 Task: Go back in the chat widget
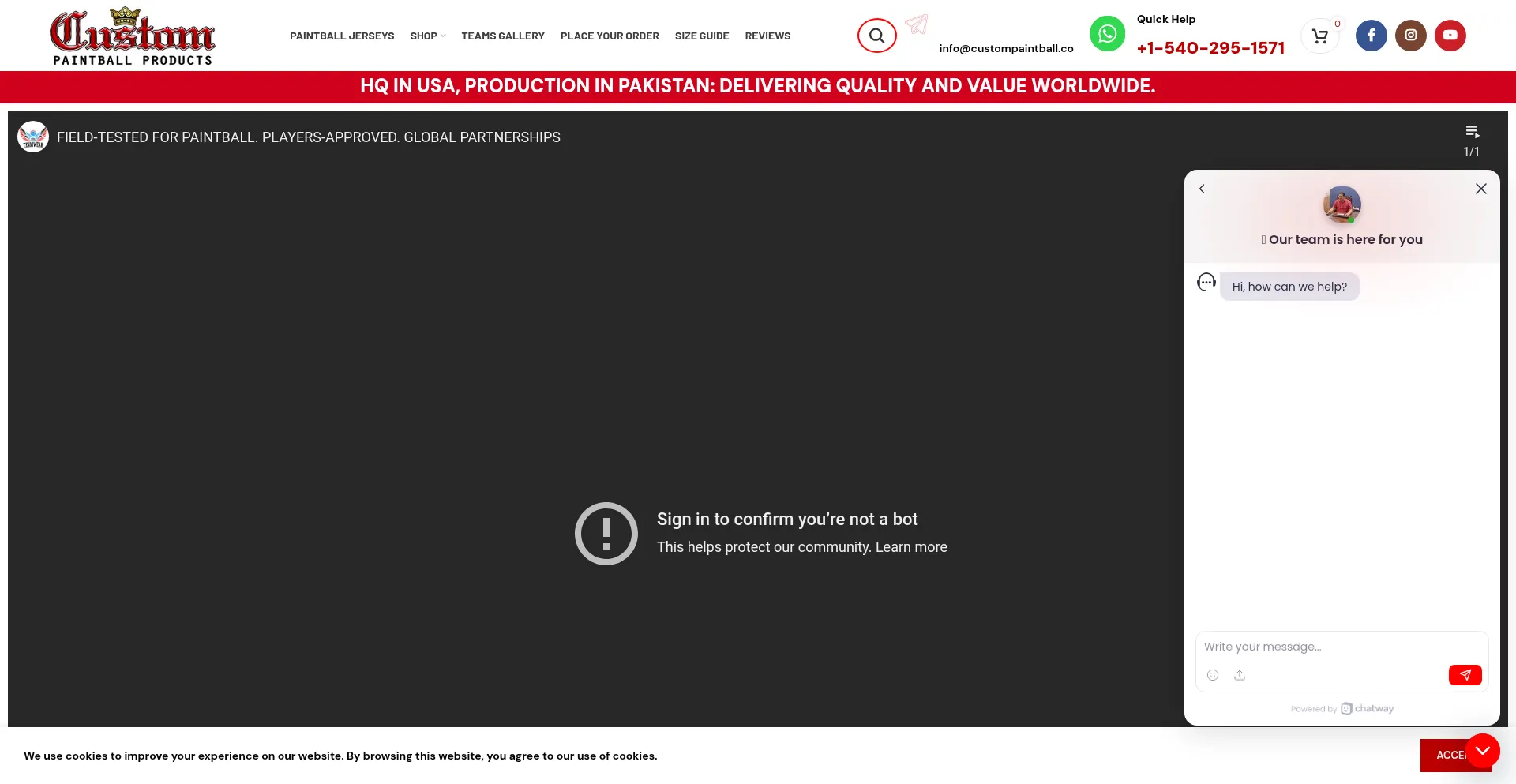1202,189
